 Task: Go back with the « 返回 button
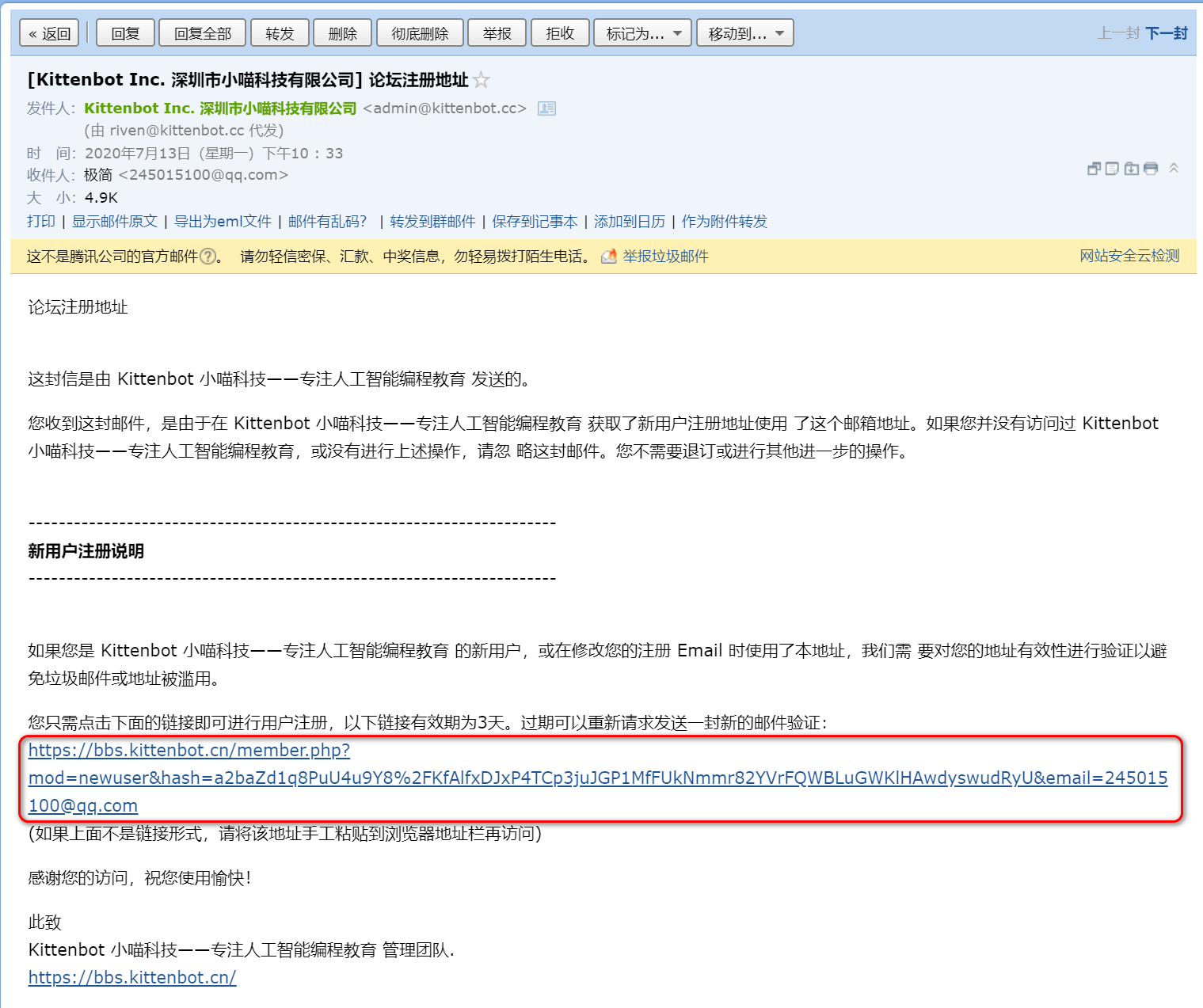tap(49, 33)
